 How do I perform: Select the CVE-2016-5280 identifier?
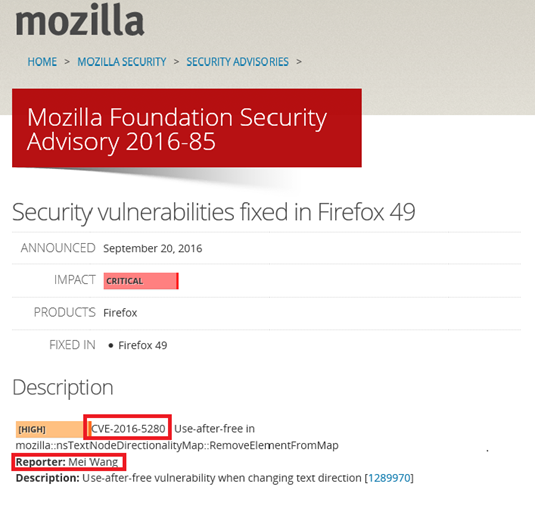[x=128, y=429]
